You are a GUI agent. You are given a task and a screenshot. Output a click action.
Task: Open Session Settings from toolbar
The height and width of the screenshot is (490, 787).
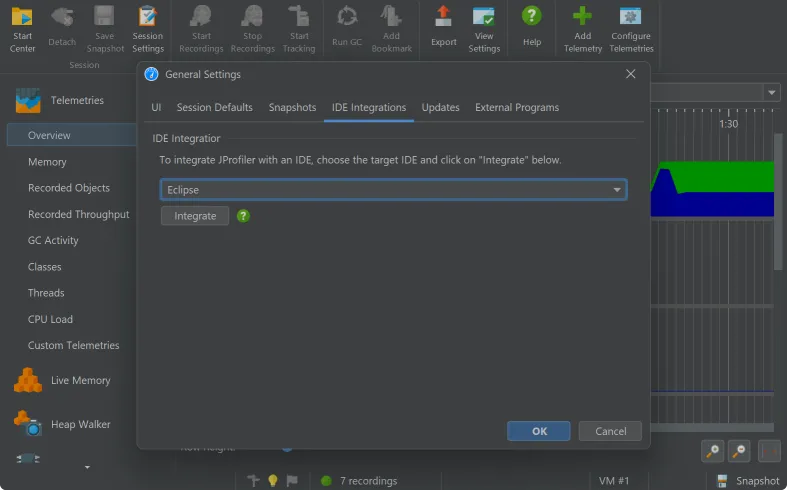click(x=148, y=29)
